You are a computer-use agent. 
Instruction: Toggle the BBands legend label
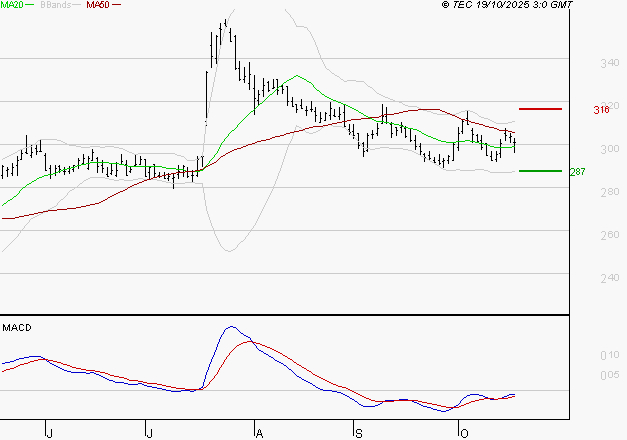click(54, 5)
